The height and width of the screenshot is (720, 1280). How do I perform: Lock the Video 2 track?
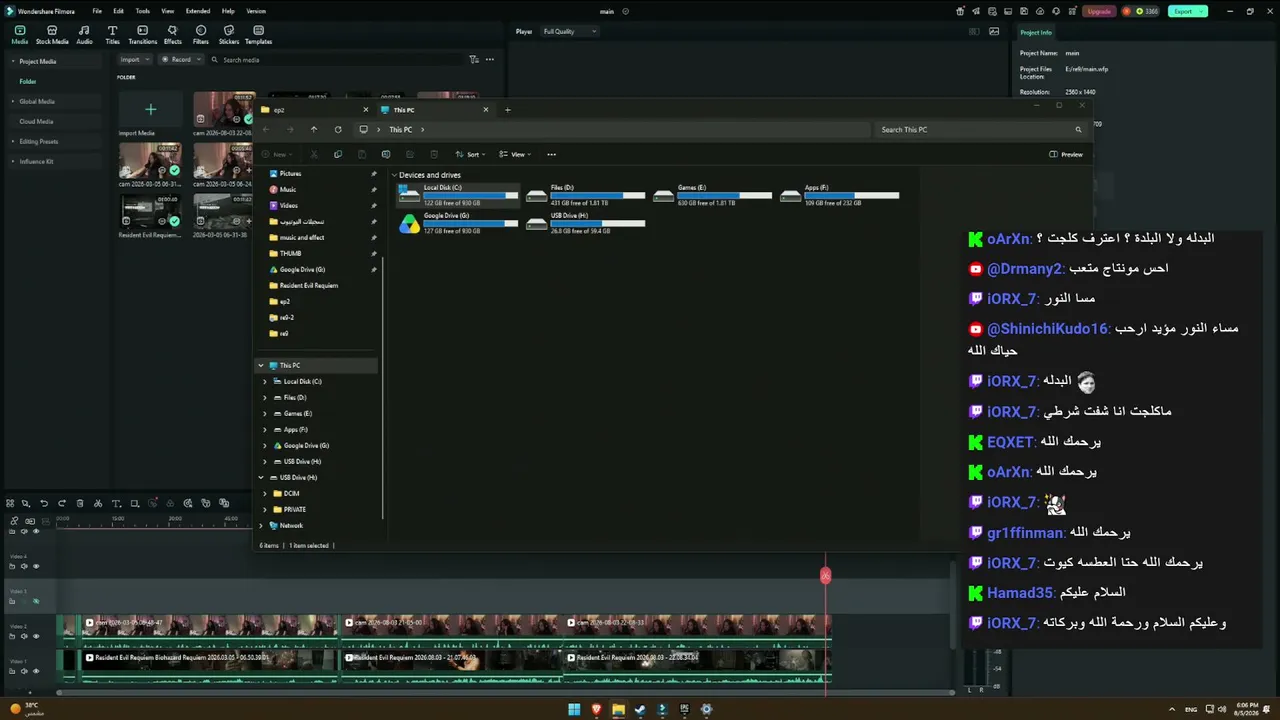tap(12, 636)
